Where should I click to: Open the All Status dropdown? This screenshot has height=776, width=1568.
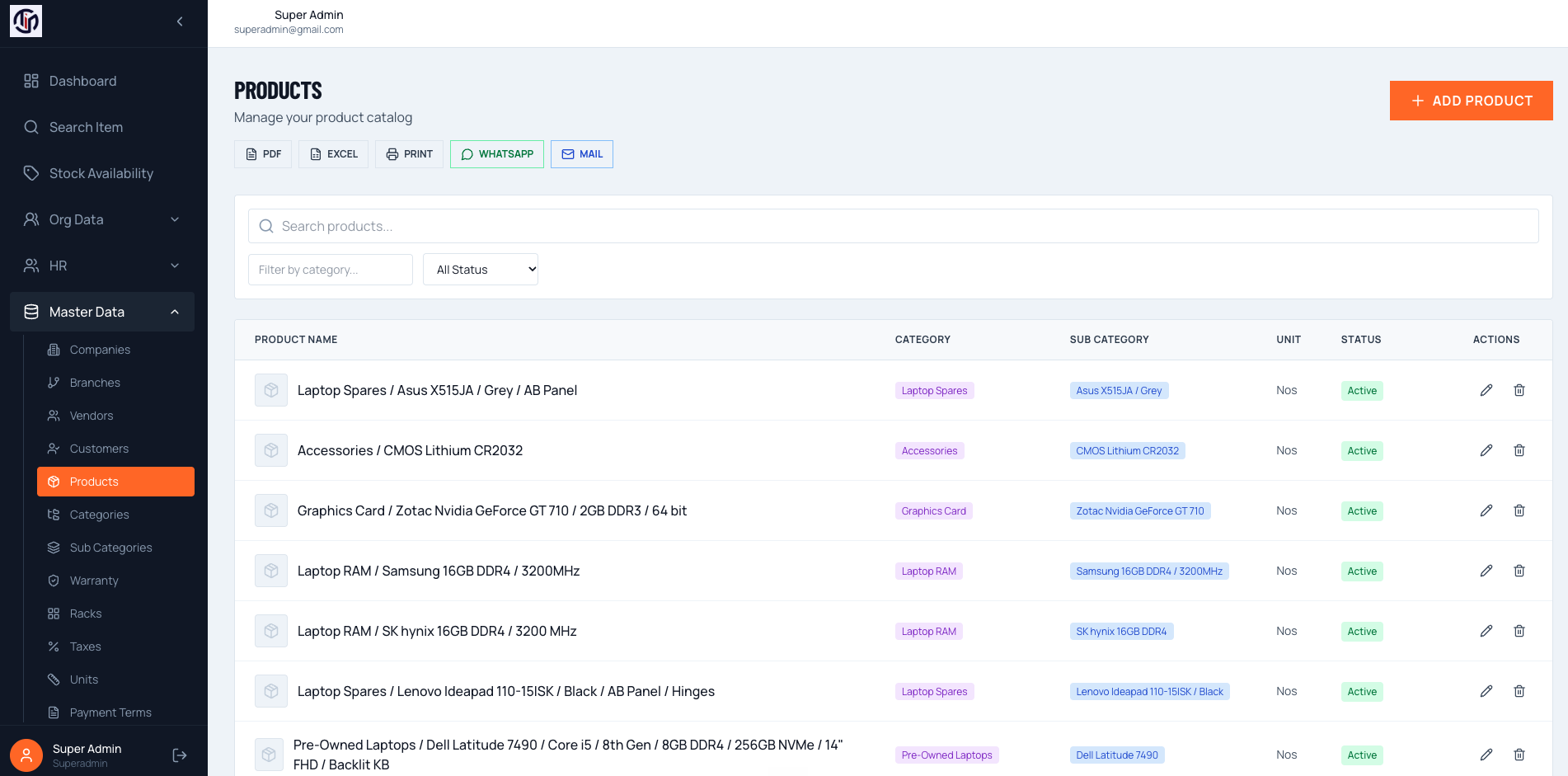pyautogui.click(x=481, y=270)
